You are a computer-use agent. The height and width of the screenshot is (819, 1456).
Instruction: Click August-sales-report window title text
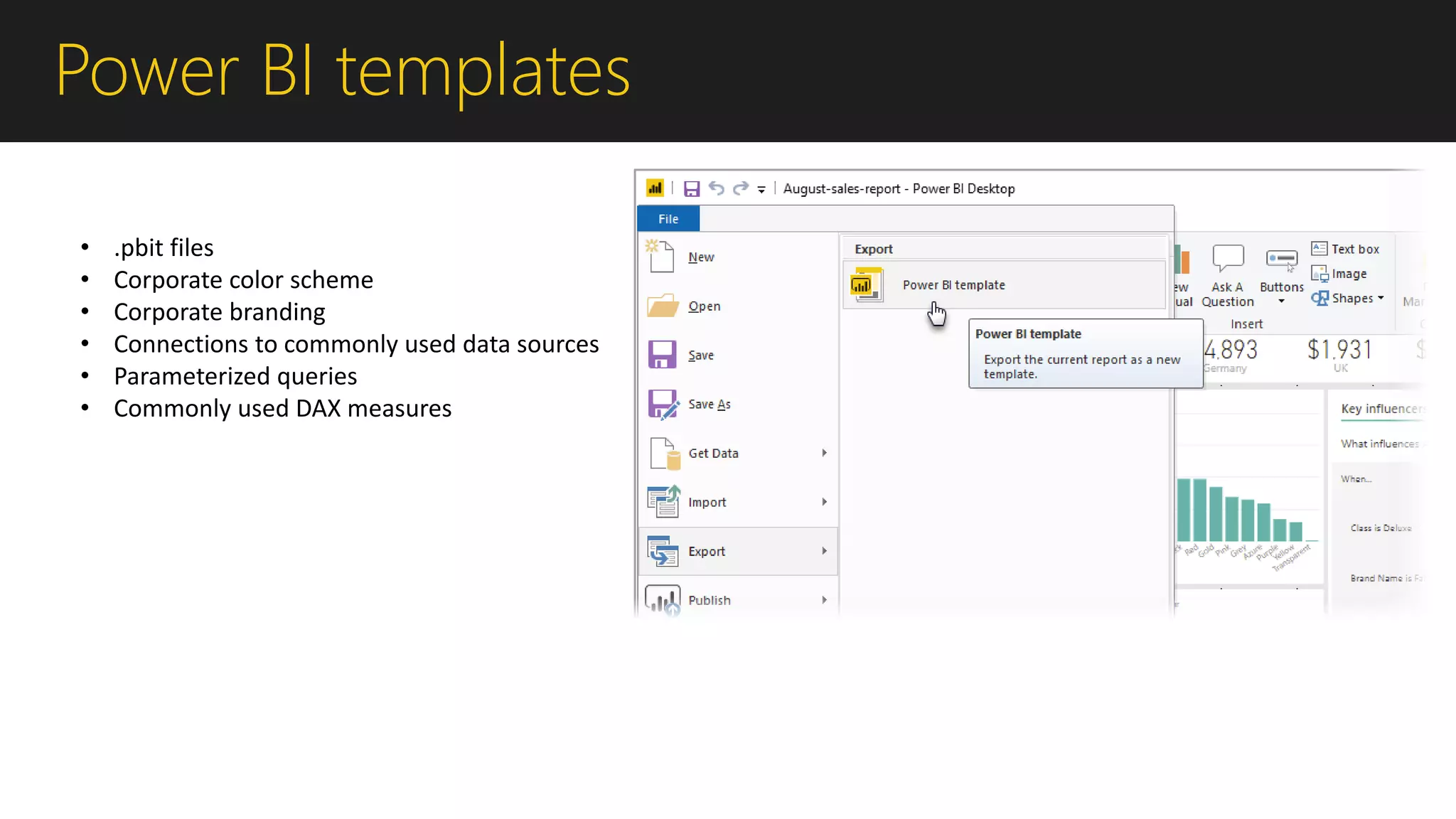tap(899, 188)
